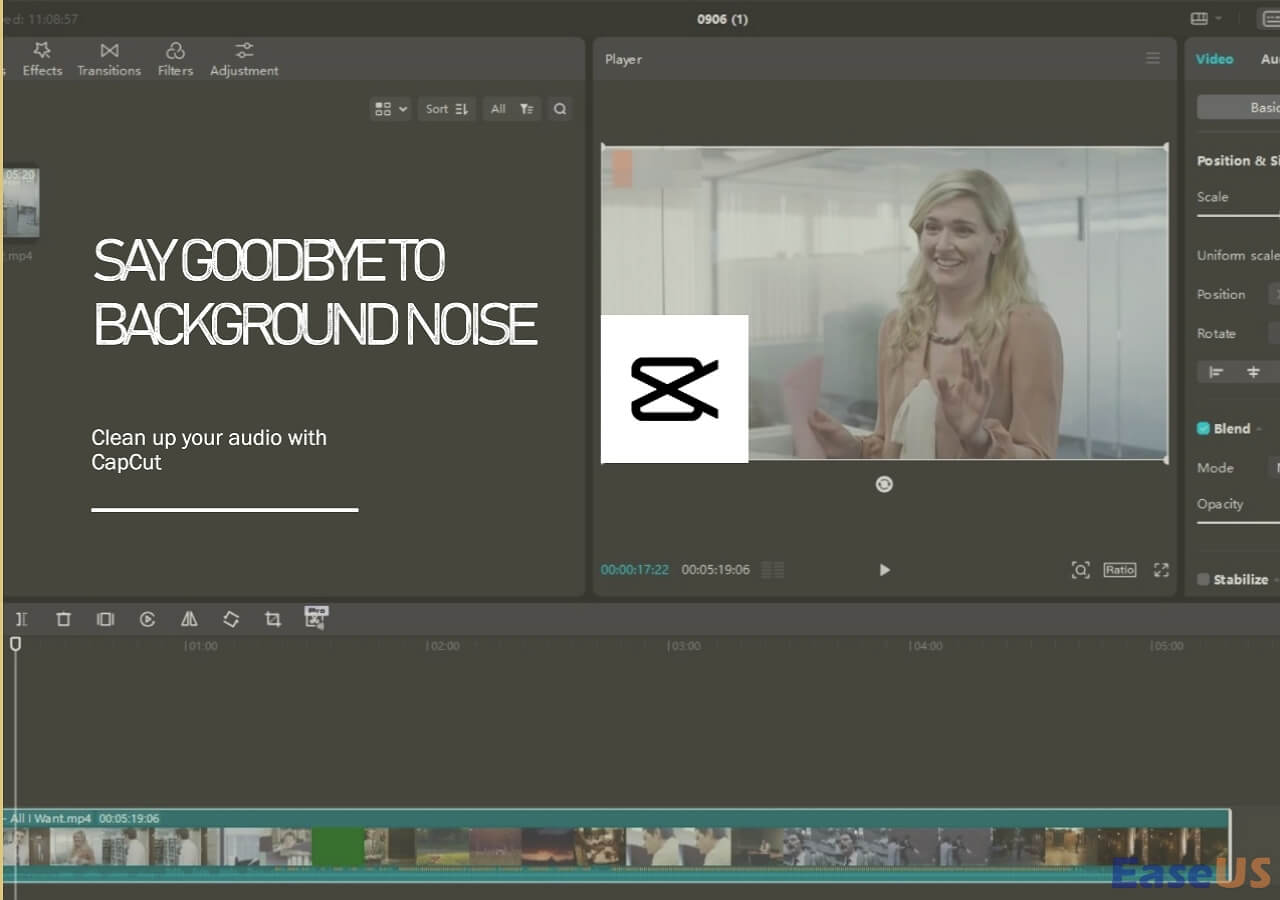The height and width of the screenshot is (900, 1280).
Task: Click the Pro-labeled icon in timeline toolbar
Action: [x=316, y=617]
